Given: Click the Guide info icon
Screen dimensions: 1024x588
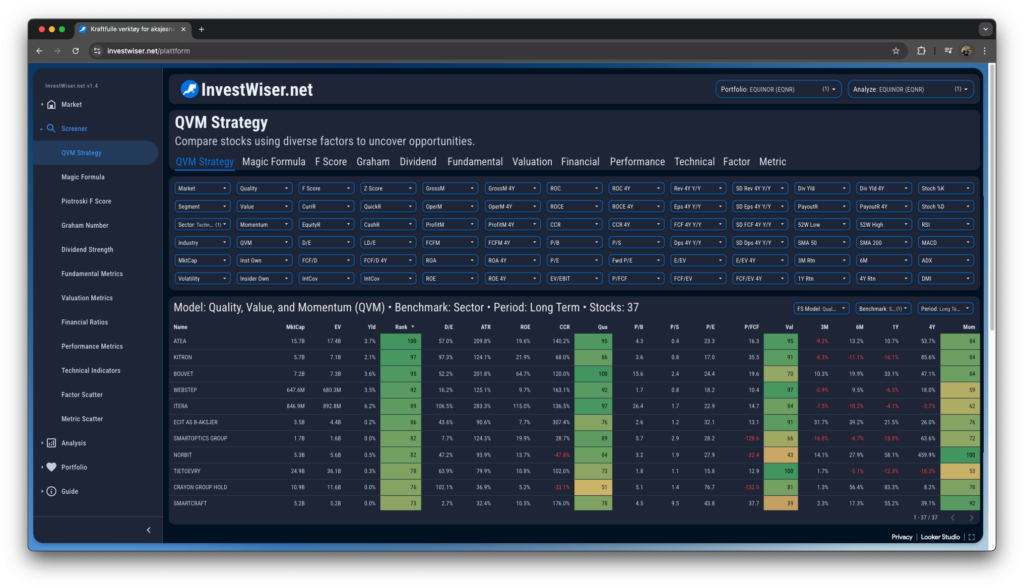Looking at the screenshot, I should (x=52, y=491).
